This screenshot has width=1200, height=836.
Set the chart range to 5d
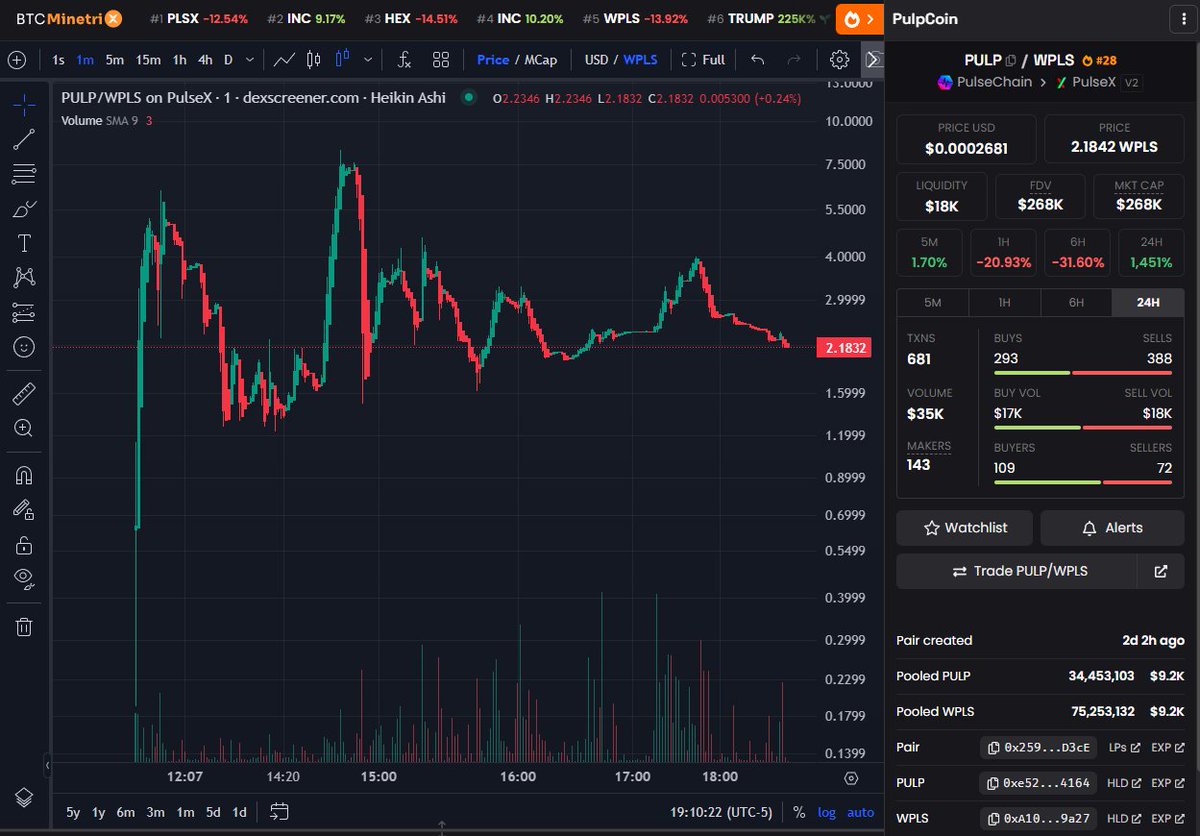pos(213,812)
